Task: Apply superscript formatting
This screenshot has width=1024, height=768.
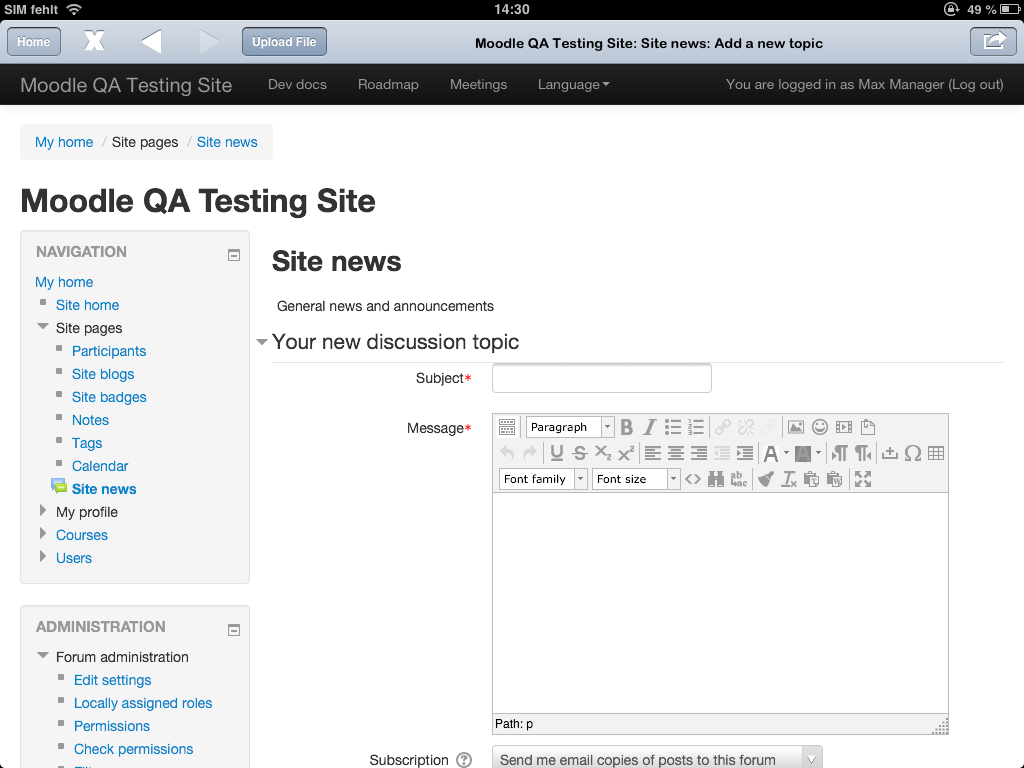Action: point(626,453)
